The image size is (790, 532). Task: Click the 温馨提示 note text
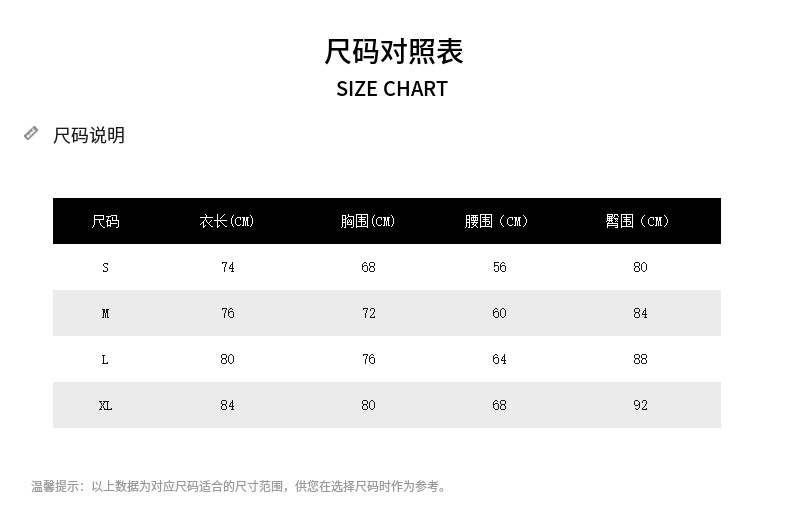(239, 487)
